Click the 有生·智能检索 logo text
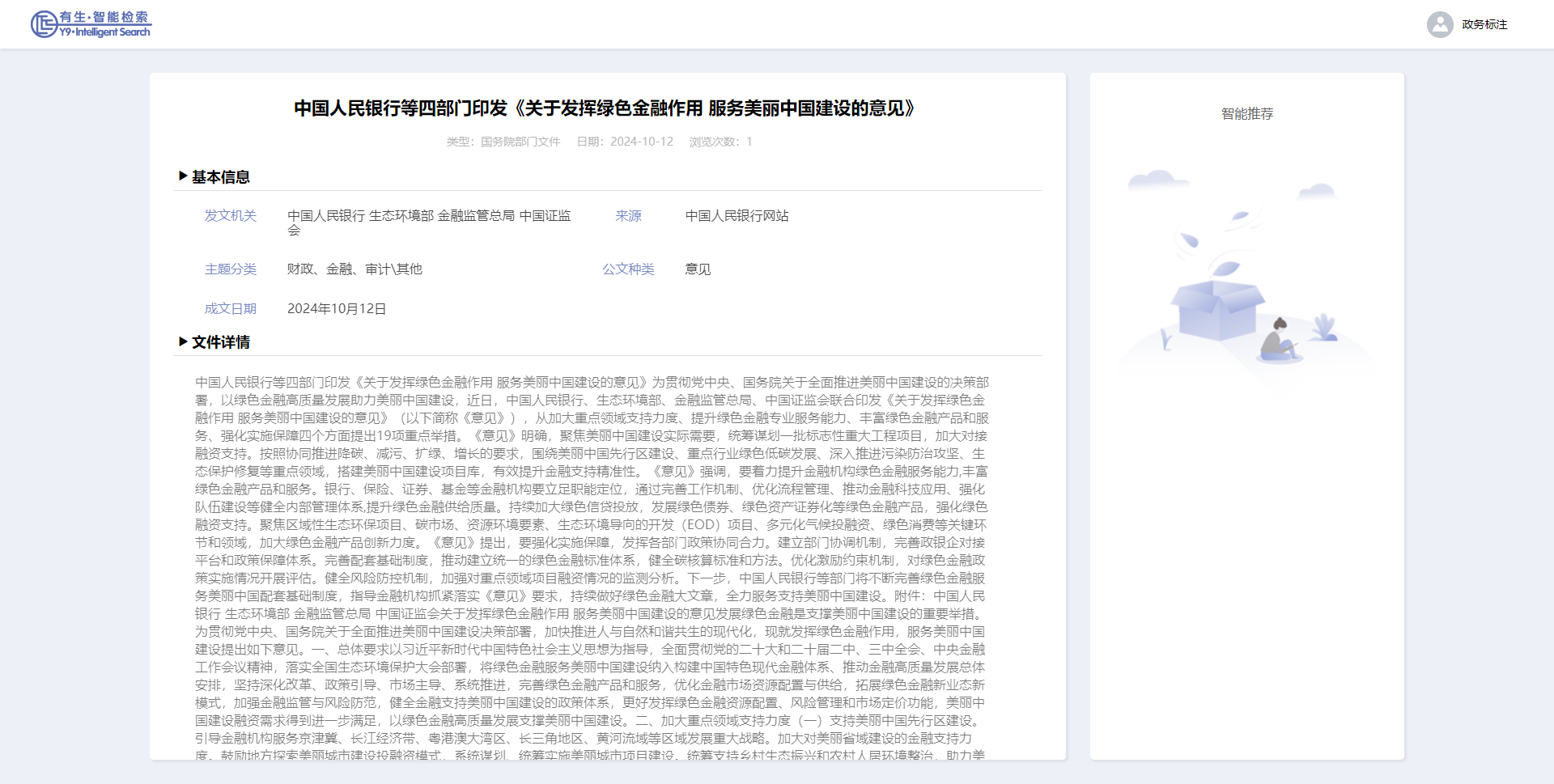Viewport: 1554px width, 784px height. coord(104,17)
